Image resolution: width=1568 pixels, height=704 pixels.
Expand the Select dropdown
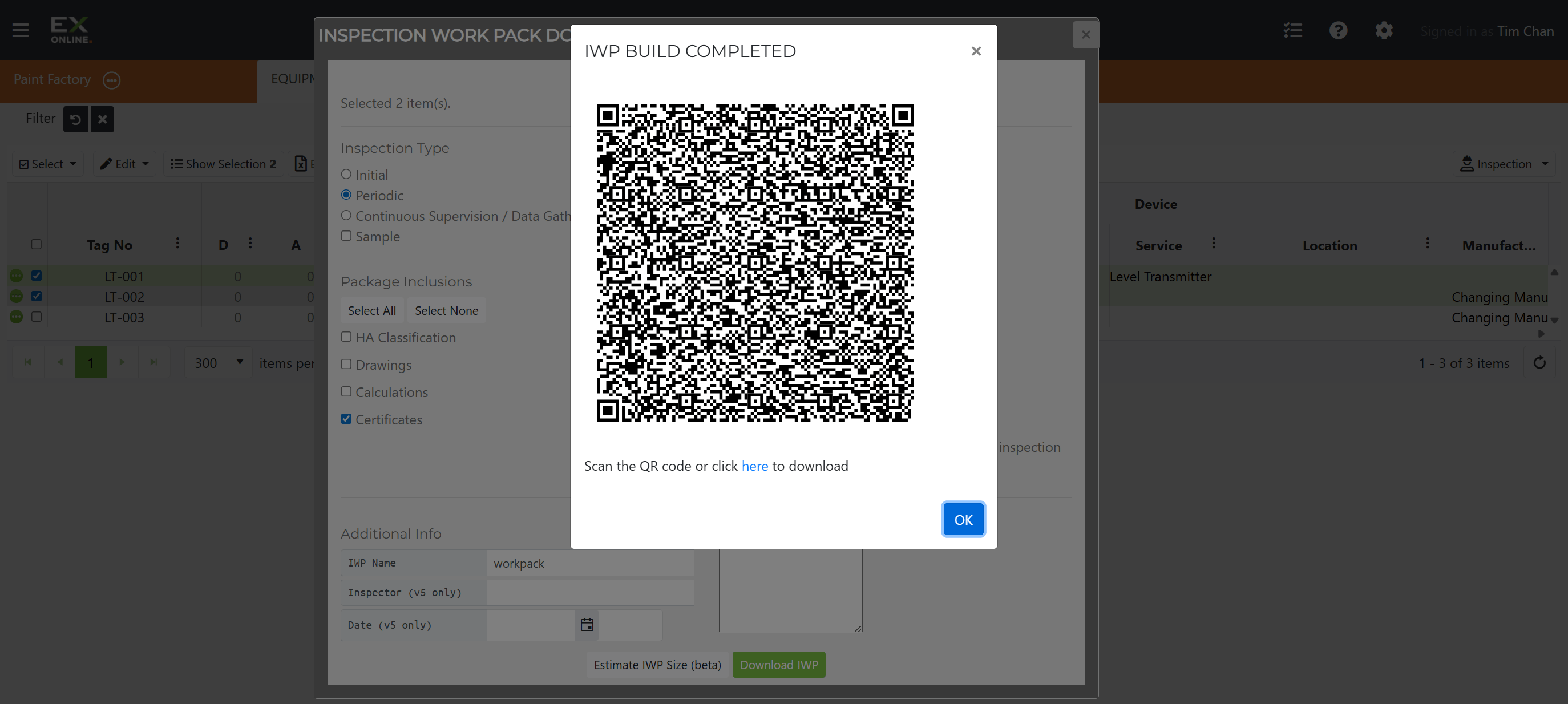tap(48, 164)
